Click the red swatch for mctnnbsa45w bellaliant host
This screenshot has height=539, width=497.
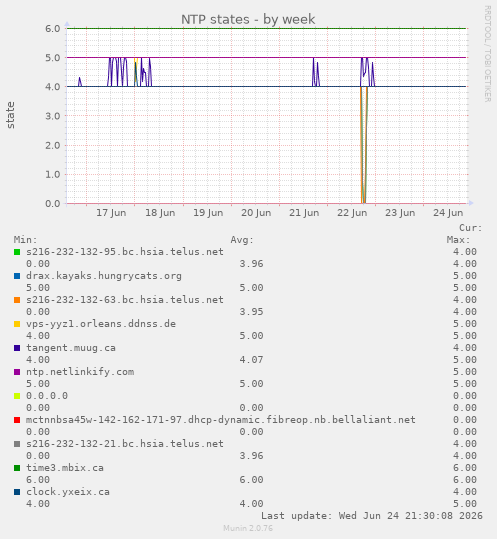[x=17, y=420]
